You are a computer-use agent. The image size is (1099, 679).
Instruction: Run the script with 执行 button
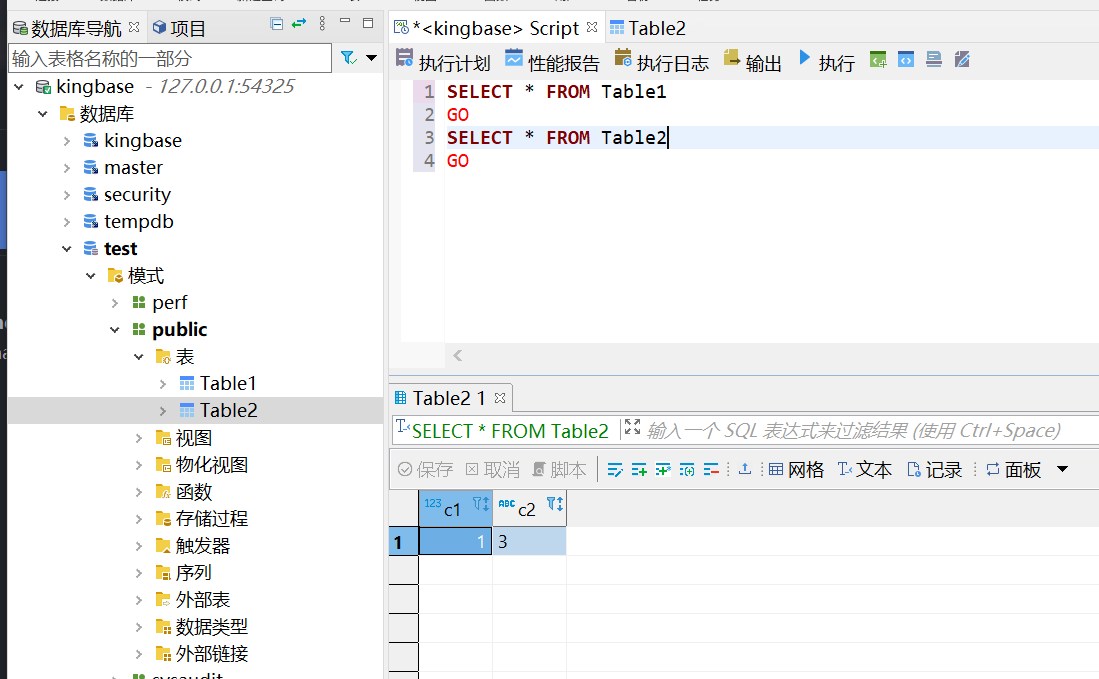[x=827, y=62]
